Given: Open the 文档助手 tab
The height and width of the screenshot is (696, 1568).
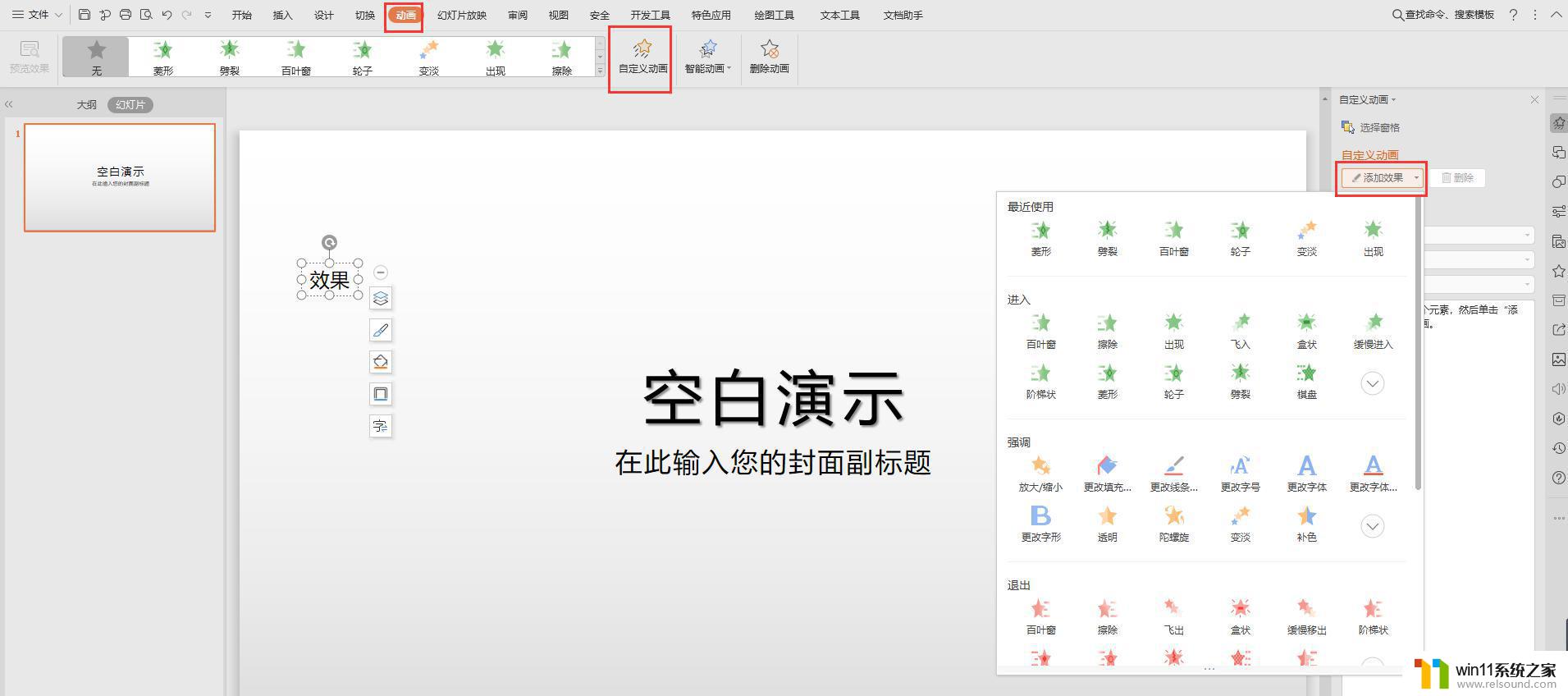Looking at the screenshot, I should 903,15.
